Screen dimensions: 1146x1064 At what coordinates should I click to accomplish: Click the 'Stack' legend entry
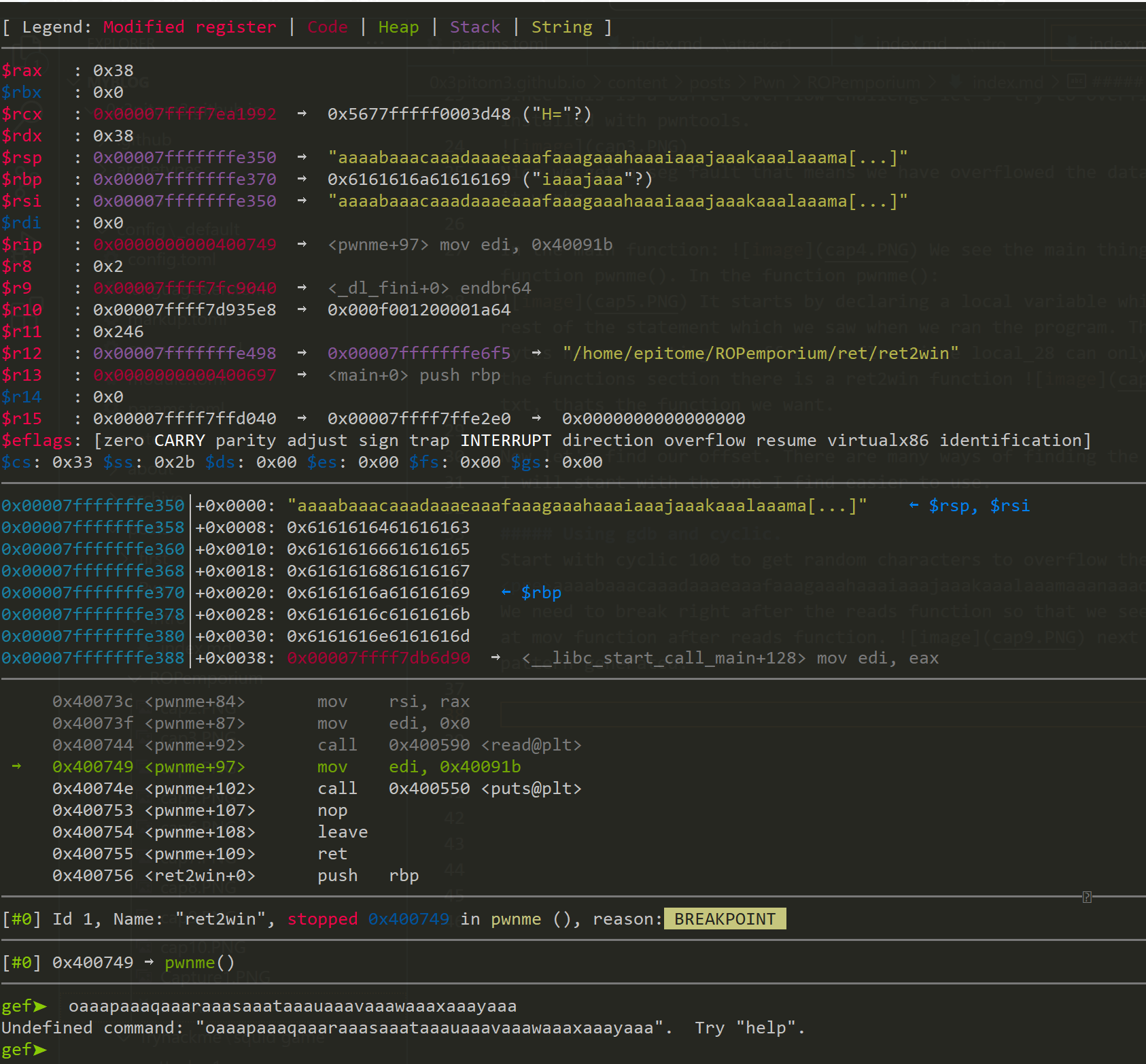point(475,27)
